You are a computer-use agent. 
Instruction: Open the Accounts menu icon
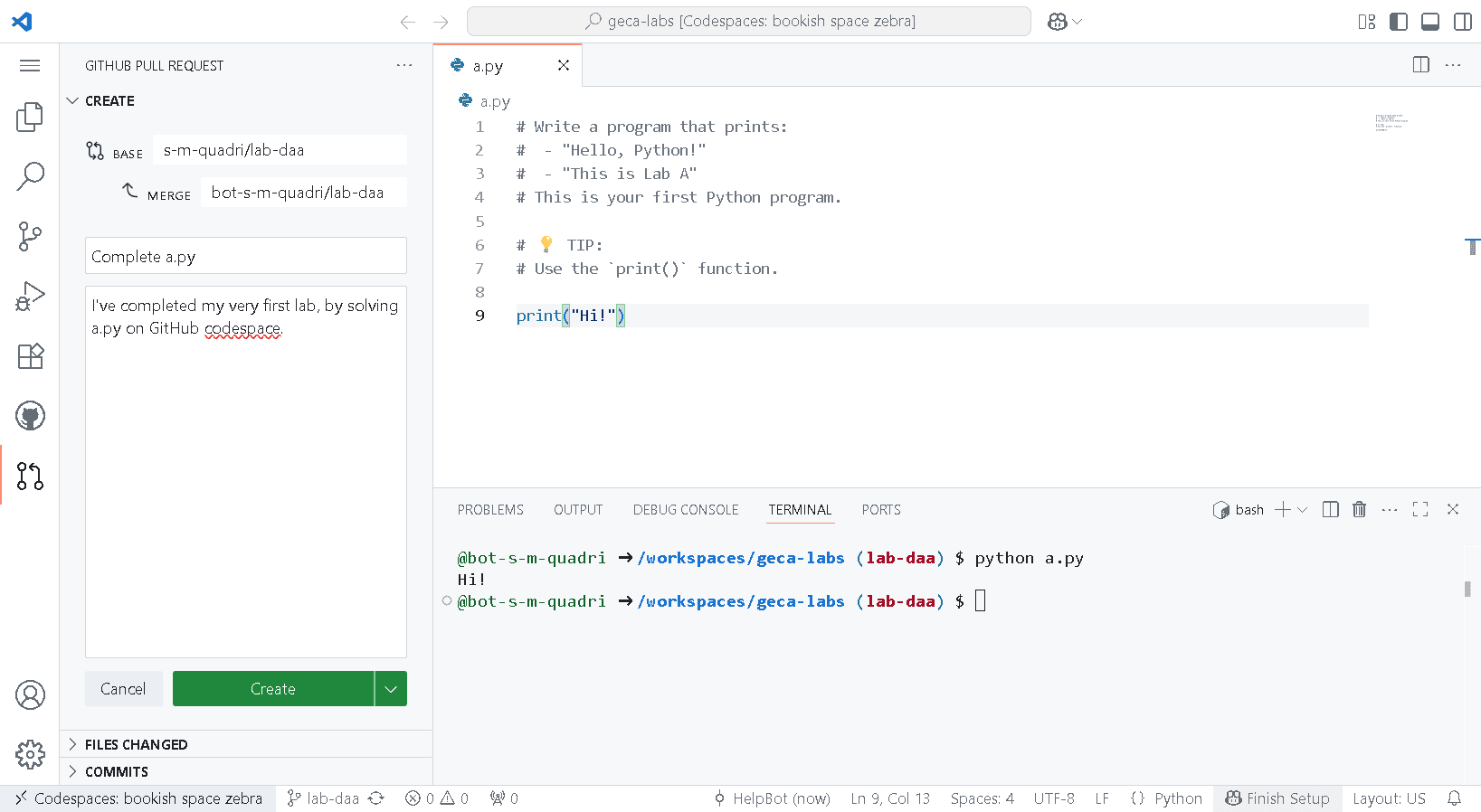(30, 694)
